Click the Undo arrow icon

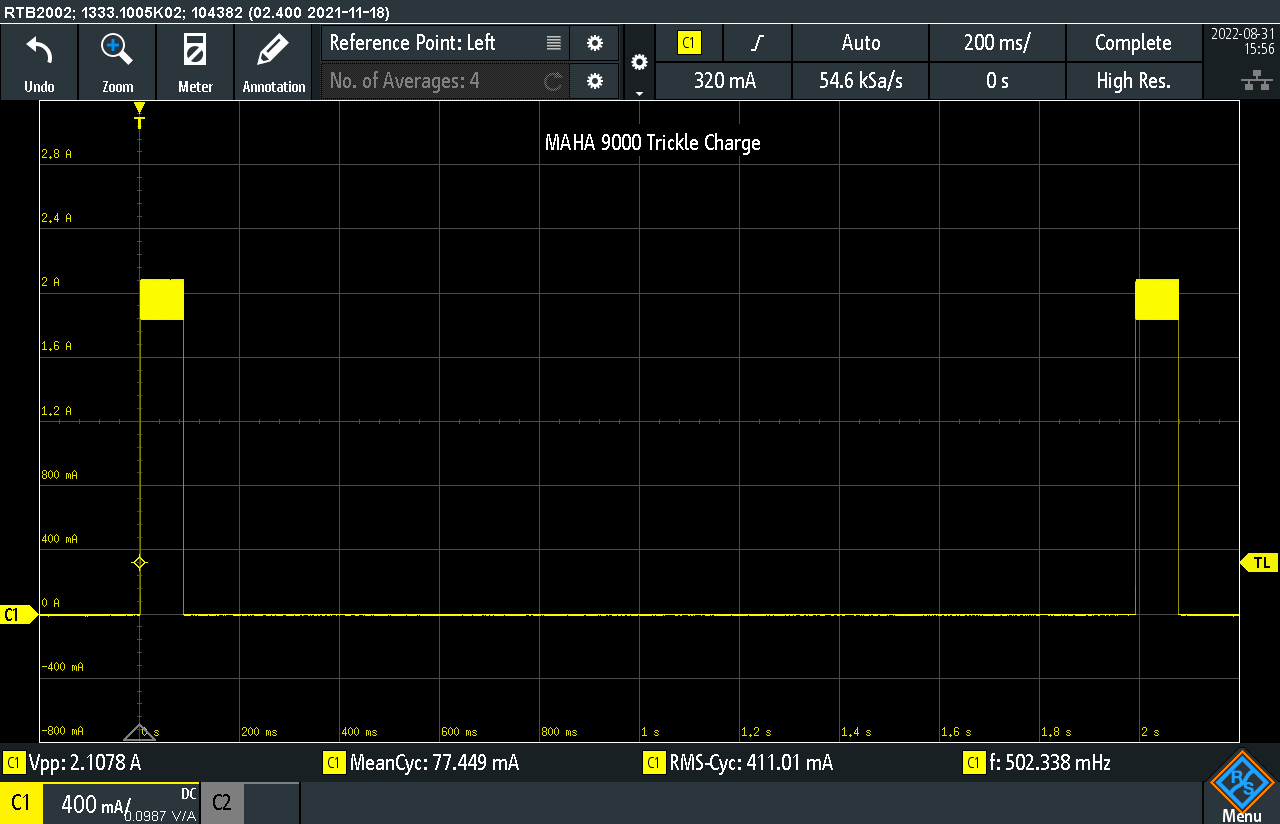coord(39,50)
